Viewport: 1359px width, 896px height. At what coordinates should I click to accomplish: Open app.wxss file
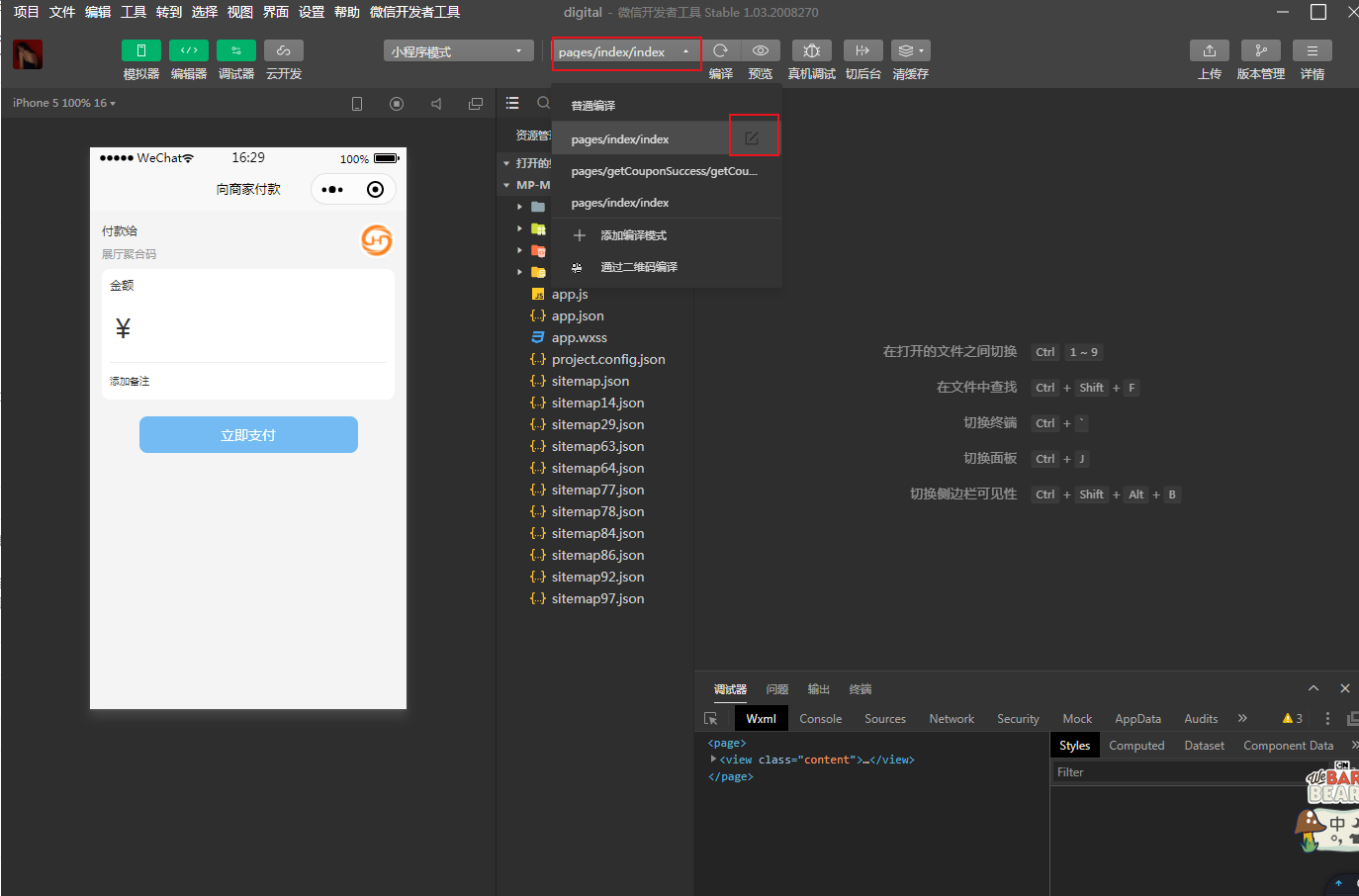[x=580, y=337]
